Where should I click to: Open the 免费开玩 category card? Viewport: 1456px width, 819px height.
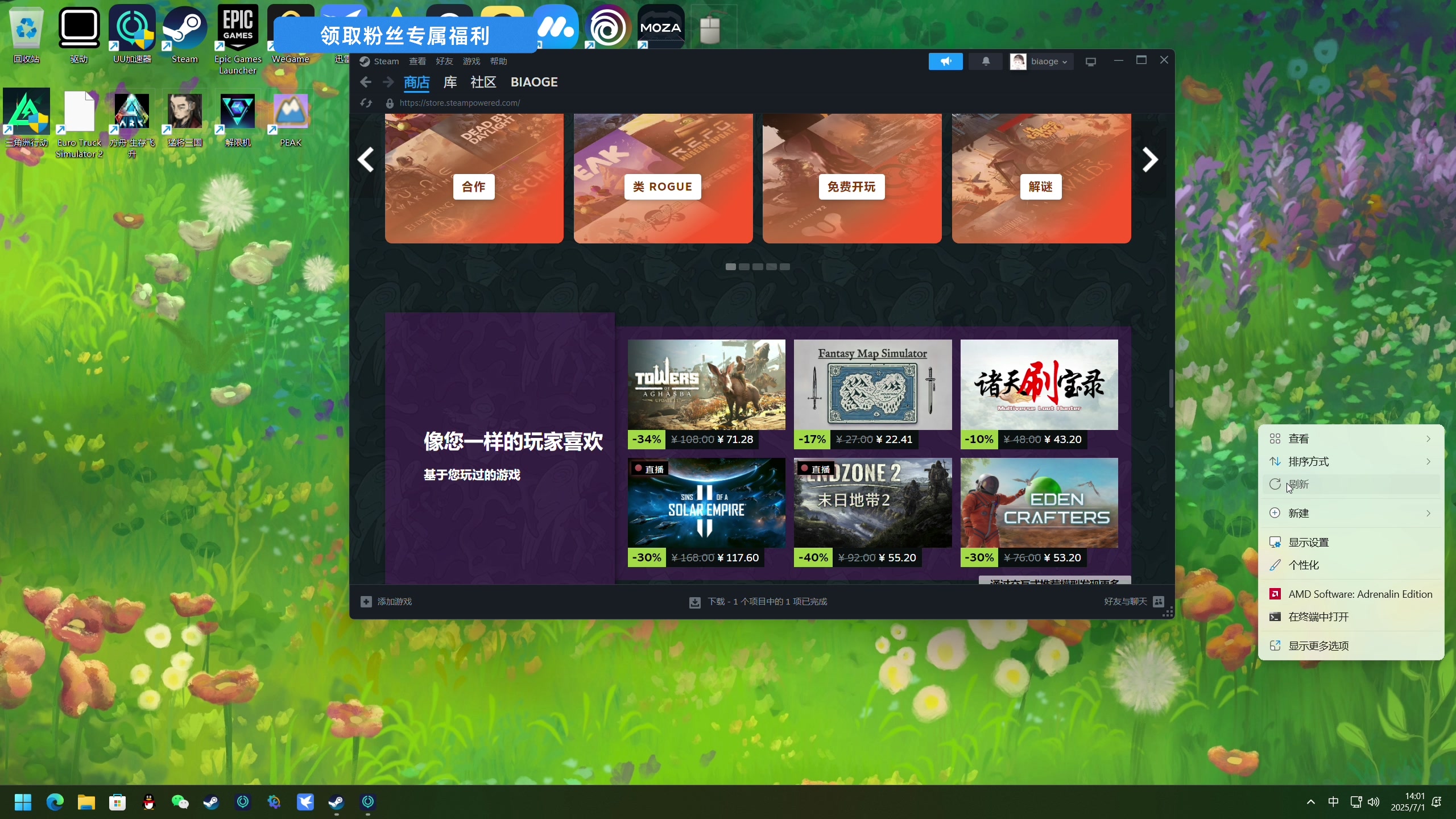(851, 179)
